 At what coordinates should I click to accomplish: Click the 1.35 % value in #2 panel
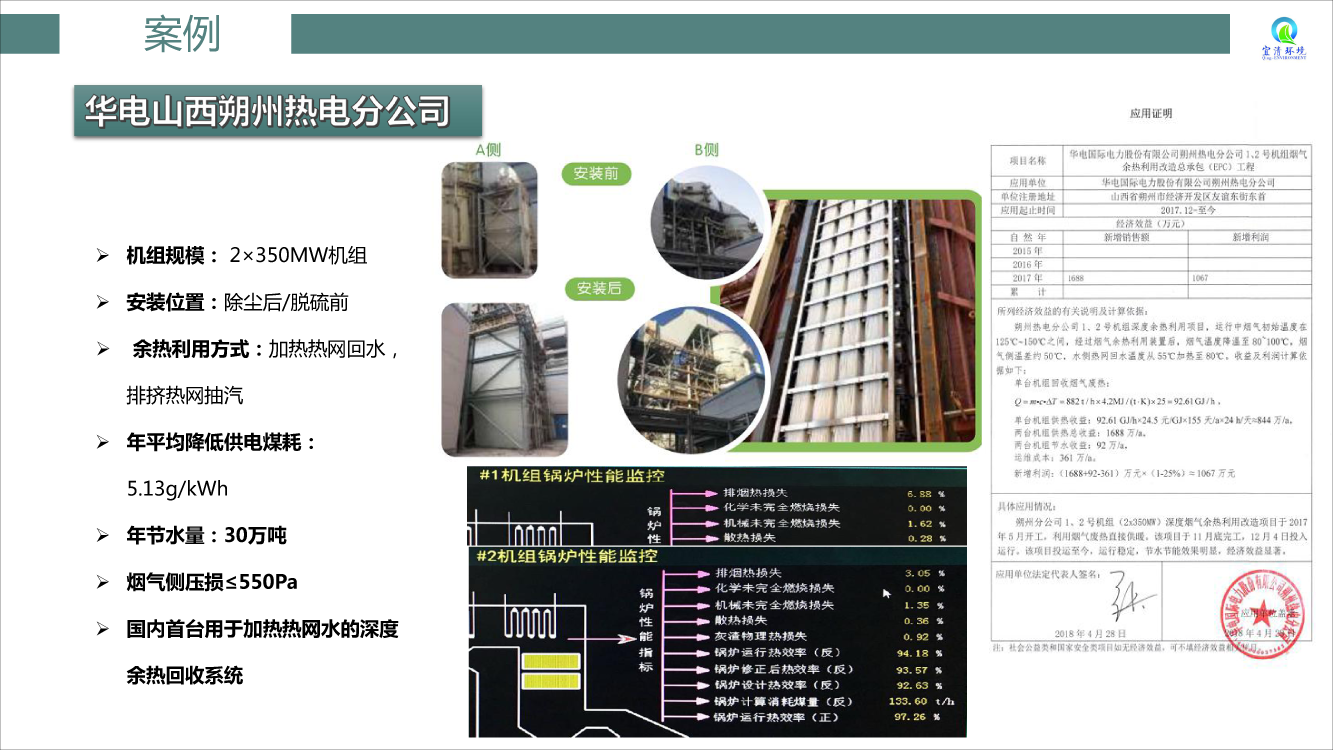tap(925, 605)
